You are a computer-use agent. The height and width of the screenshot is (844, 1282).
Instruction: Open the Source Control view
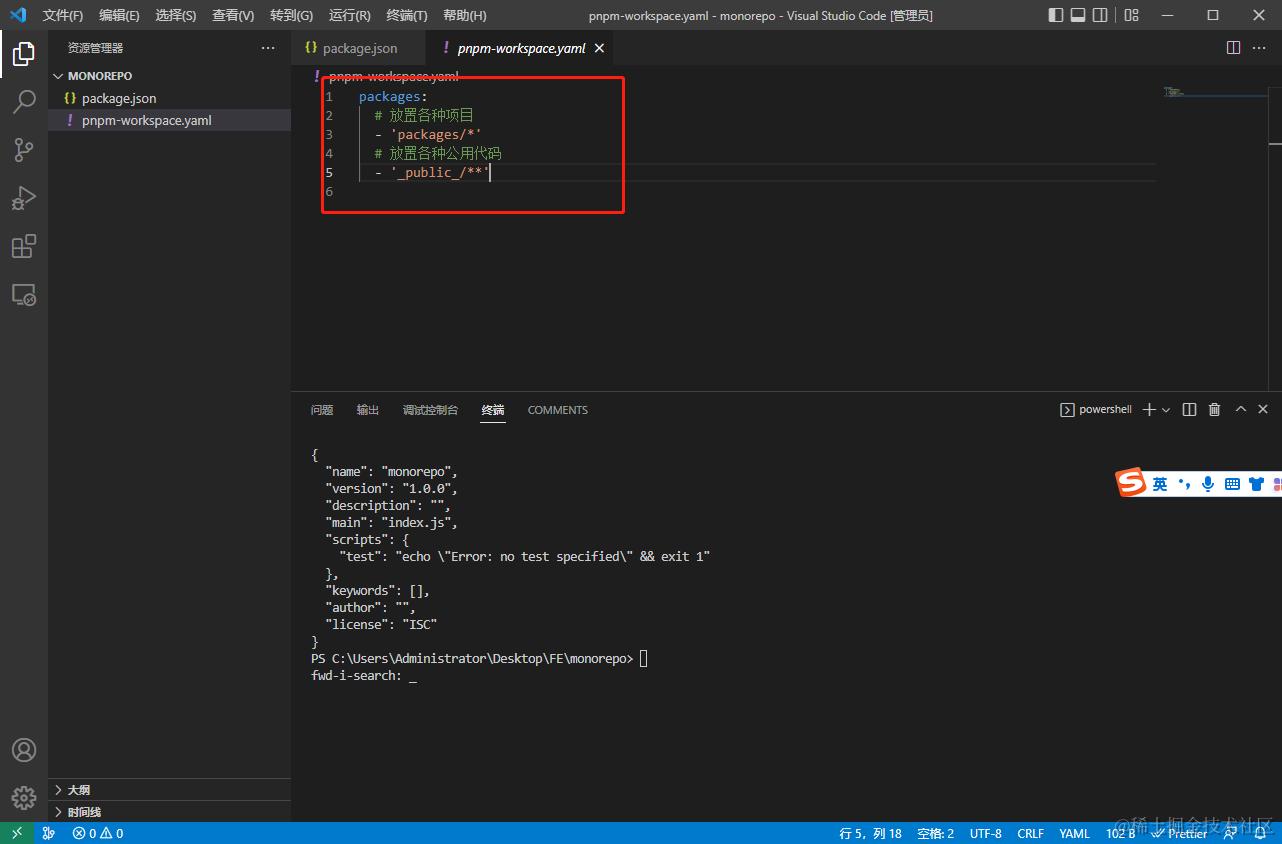click(24, 150)
